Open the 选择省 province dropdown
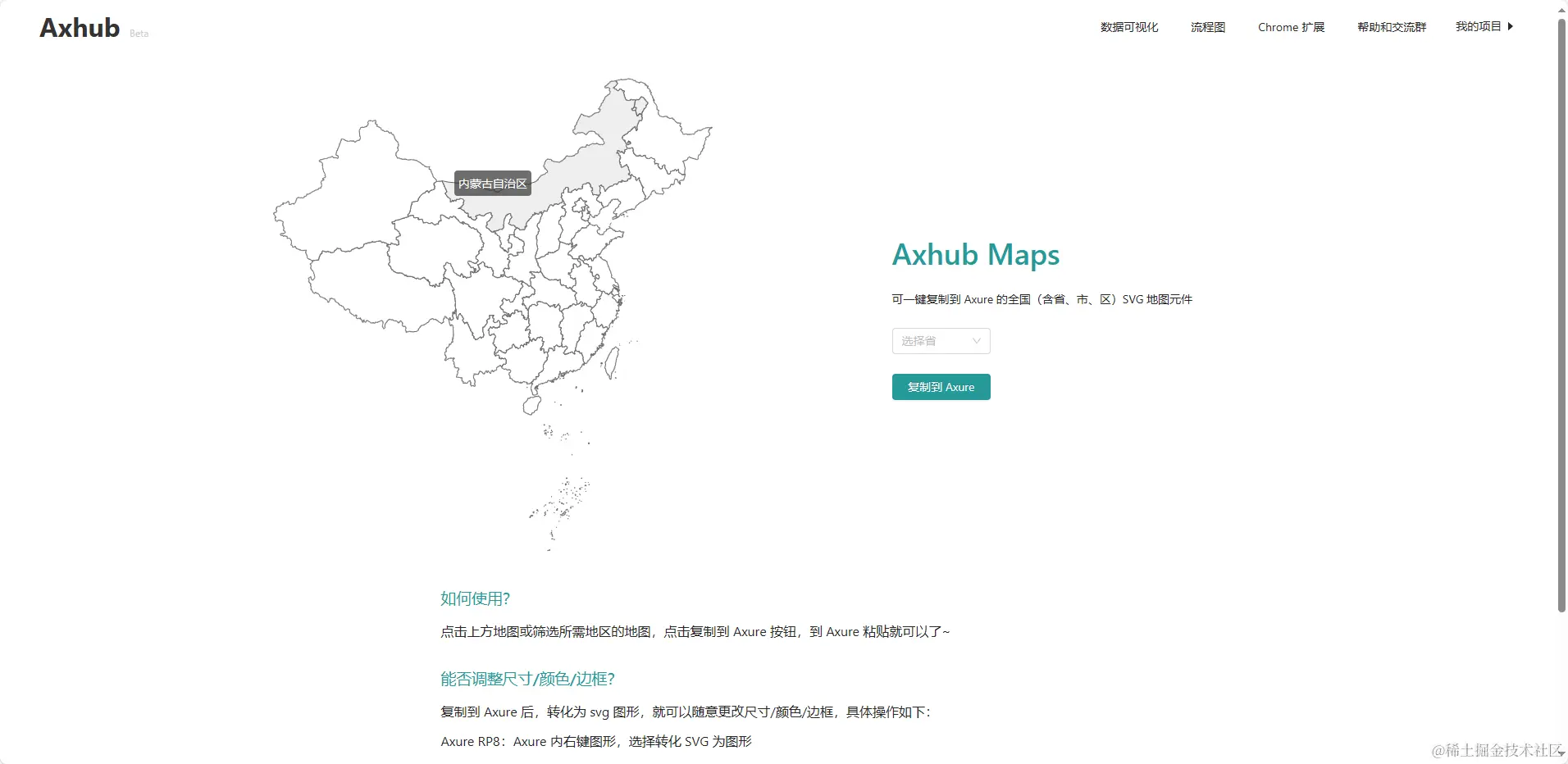The width and height of the screenshot is (1568, 764). (x=941, y=341)
